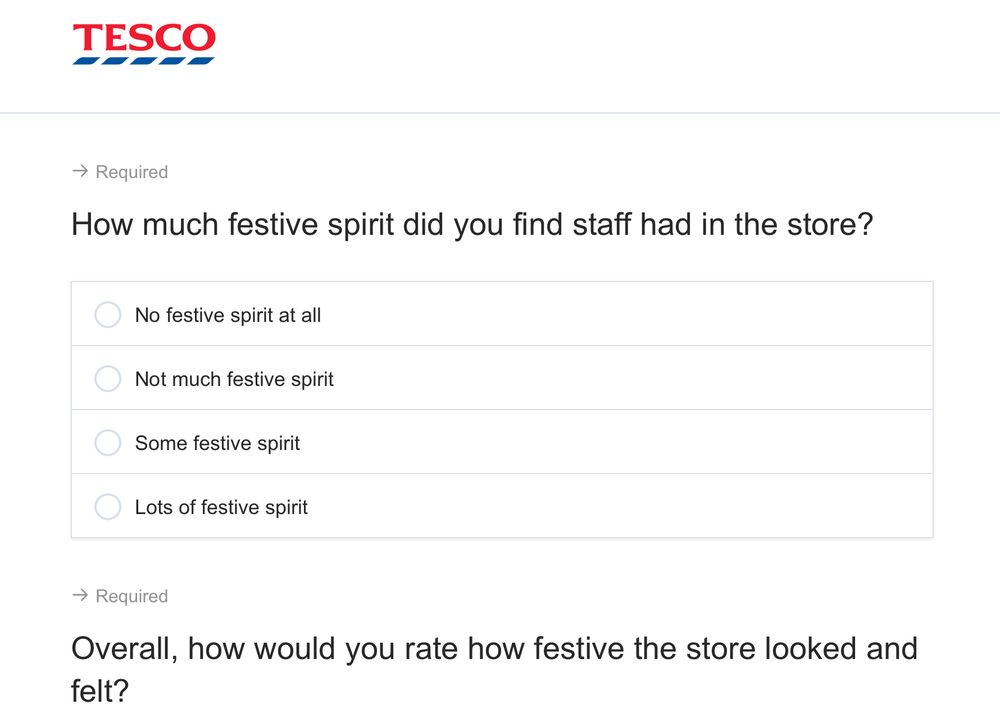Image resolution: width=1000 pixels, height=727 pixels.
Task: Select the 'No festive spirit at all' radio circle
Action: point(108,314)
